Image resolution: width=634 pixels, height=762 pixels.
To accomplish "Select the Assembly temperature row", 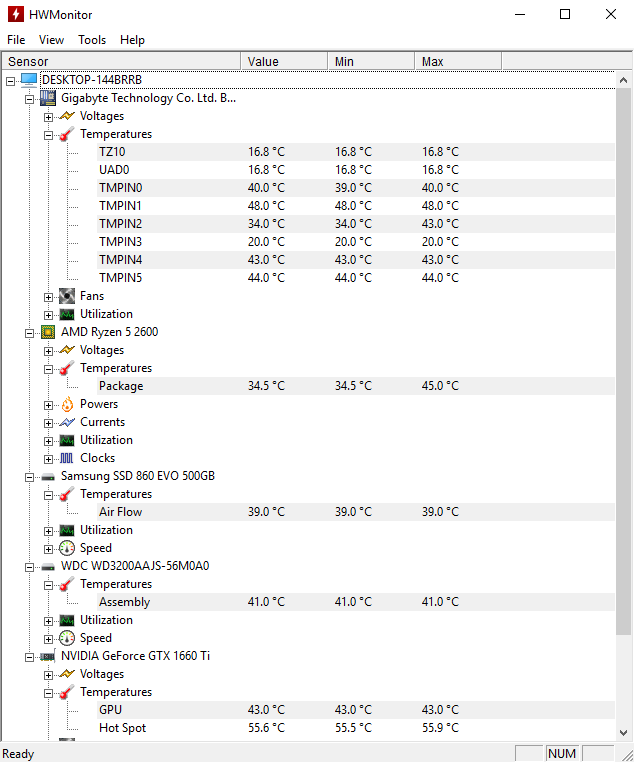I will (356, 602).
